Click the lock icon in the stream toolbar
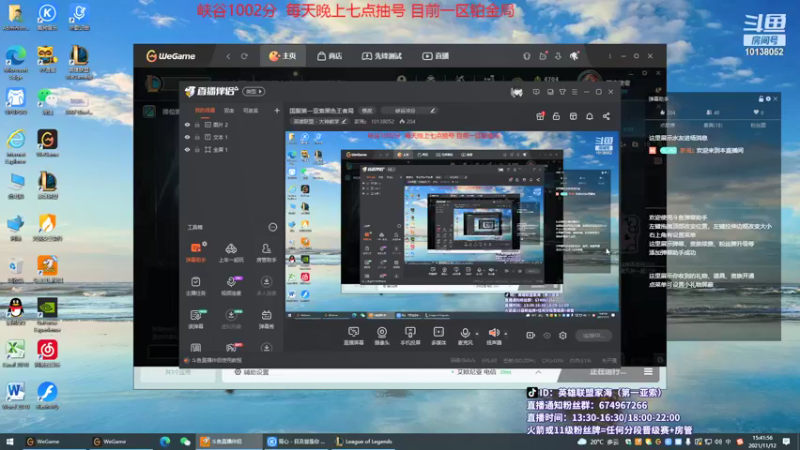This screenshot has width=800, height=450. click(x=556, y=116)
